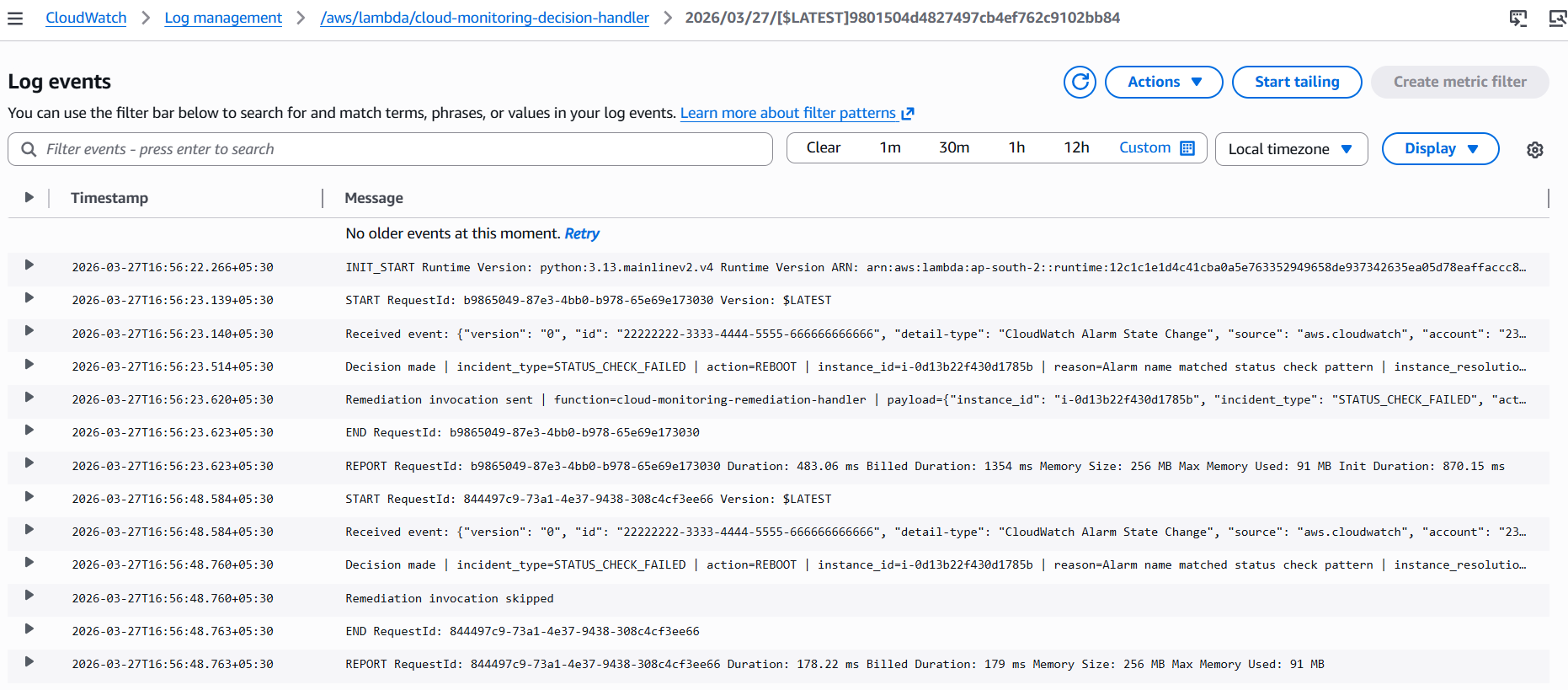Image resolution: width=1568 pixels, height=690 pixels.
Task: Focus the Filter events search field
Action: (x=390, y=149)
